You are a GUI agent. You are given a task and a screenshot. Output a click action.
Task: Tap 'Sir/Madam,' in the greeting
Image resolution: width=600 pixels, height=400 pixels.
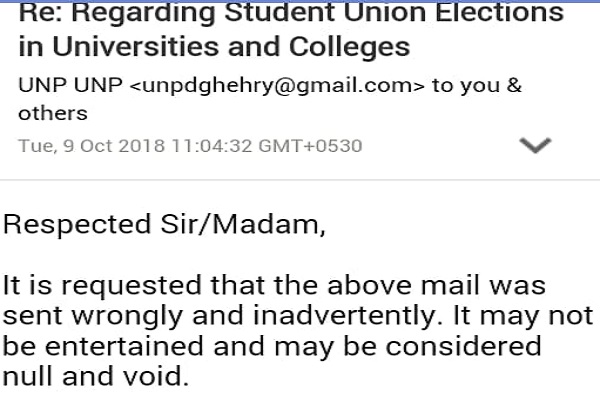point(243,225)
